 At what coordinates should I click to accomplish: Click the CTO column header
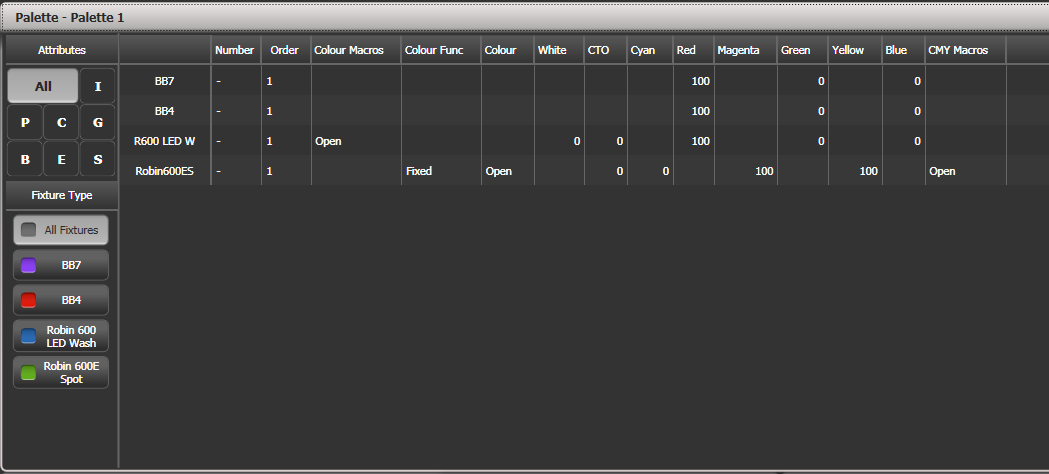click(x=605, y=50)
